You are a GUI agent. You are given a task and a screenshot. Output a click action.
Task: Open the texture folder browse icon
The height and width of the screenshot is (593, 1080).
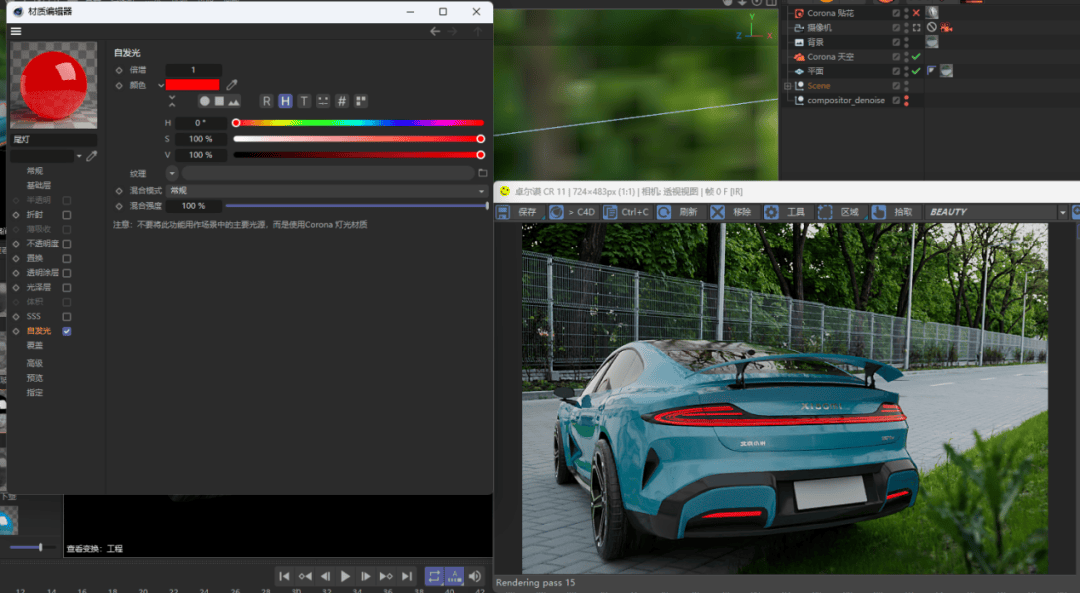click(x=483, y=173)
